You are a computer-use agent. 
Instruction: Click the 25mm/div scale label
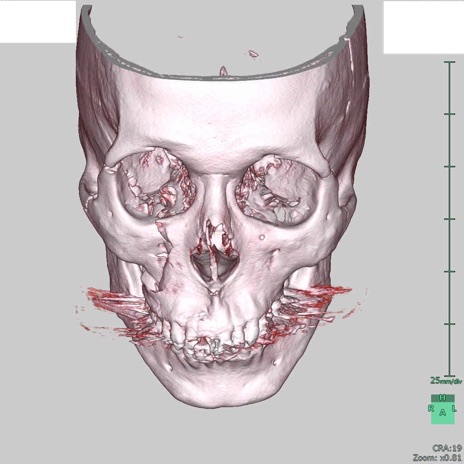[x=446, y=381]
